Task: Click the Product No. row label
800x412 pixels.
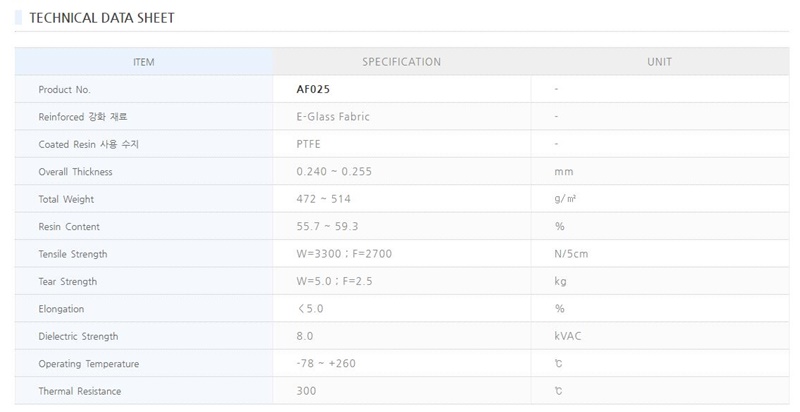Action: [64, 90]
